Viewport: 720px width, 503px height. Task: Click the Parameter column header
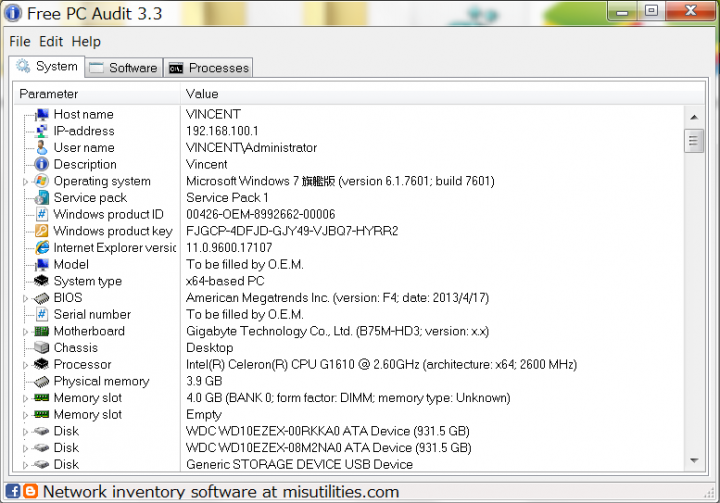[x=97, y=94]
